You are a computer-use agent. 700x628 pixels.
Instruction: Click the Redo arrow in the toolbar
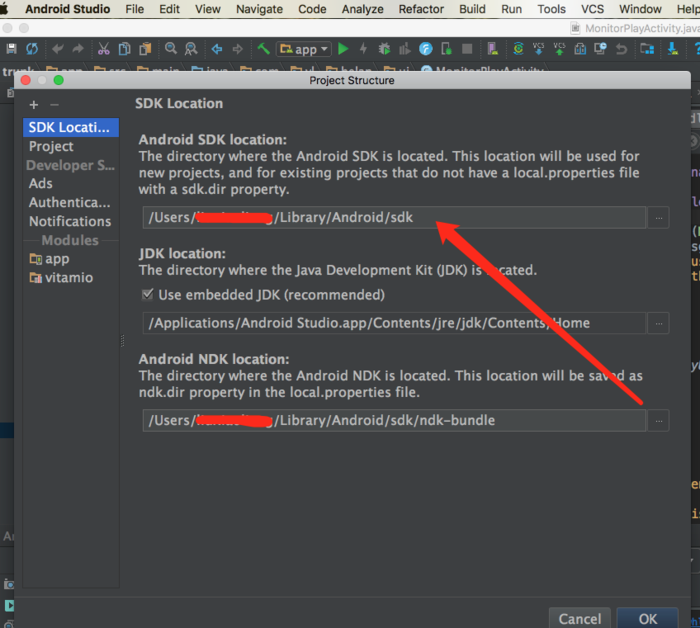78,48
